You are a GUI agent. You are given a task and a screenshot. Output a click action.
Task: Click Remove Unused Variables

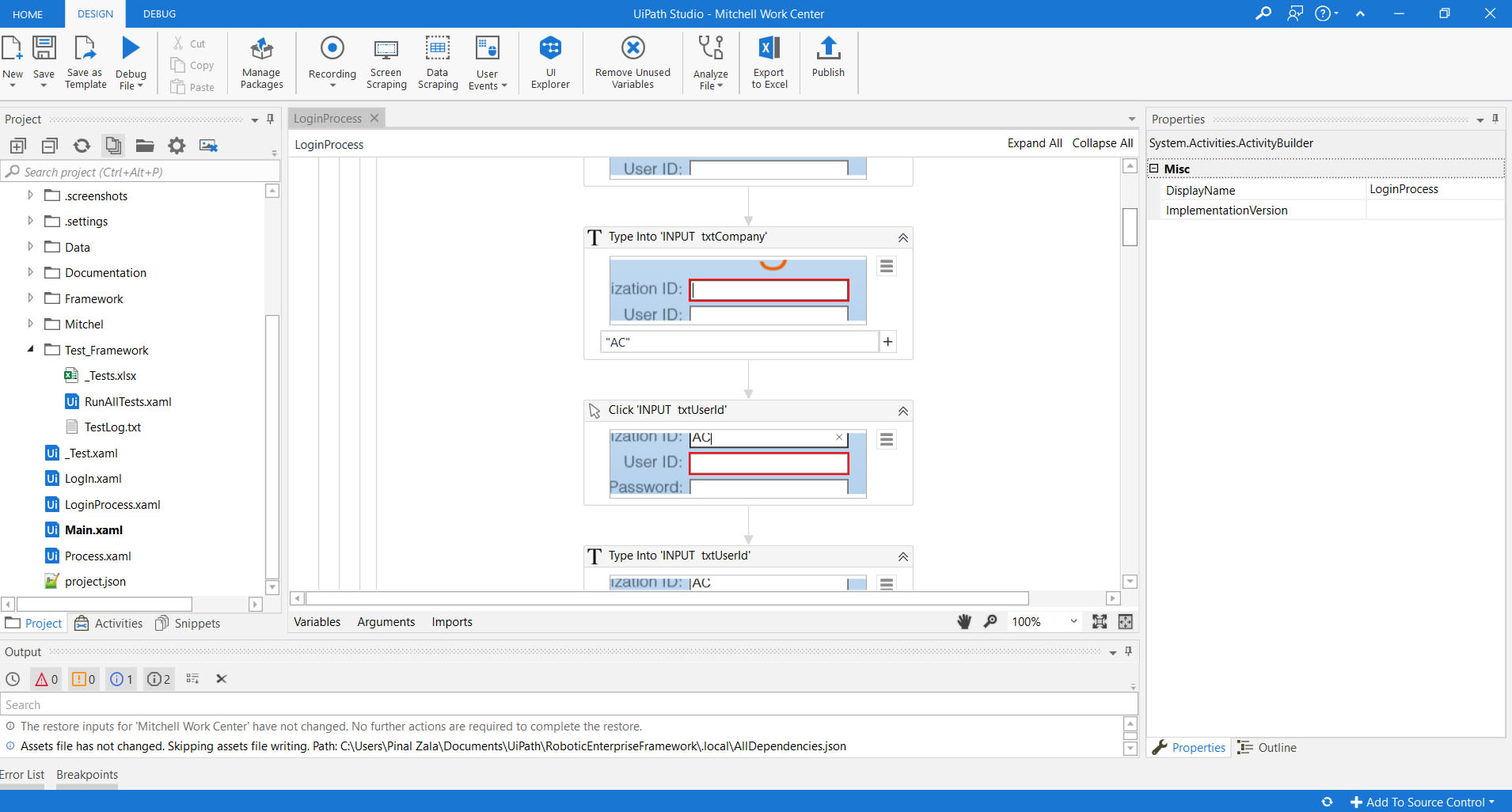click(x=633, y=62)
